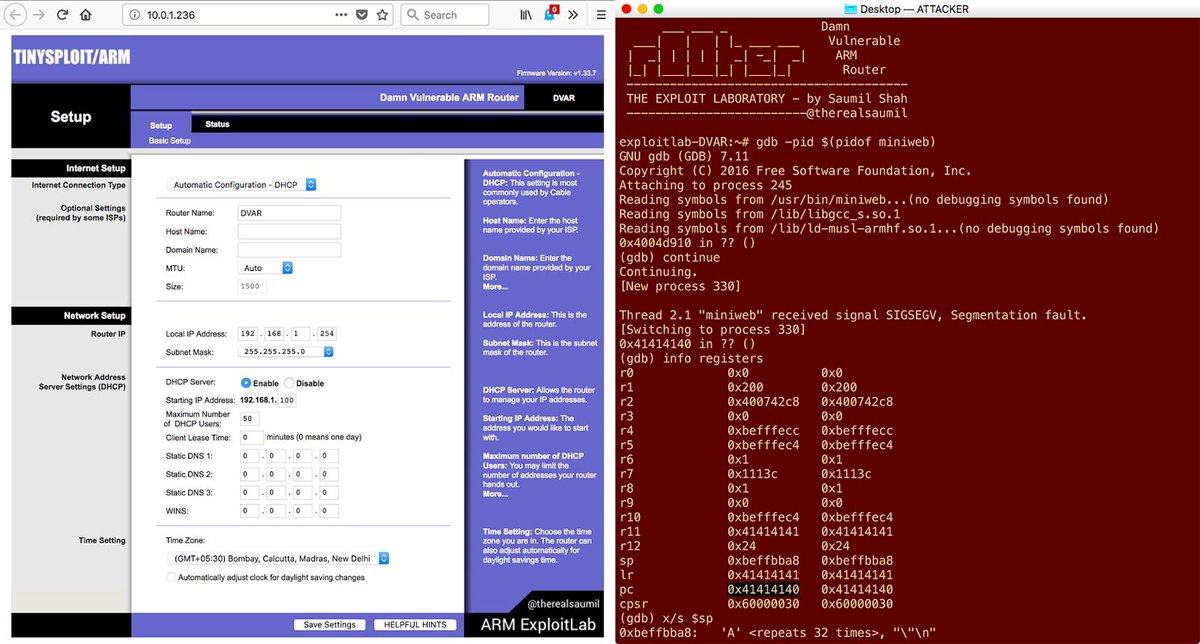The height and width of the screenshot is (644, 1200).
Task: View site information for 10.0.1.236
Action: click(x=134, y=15)
